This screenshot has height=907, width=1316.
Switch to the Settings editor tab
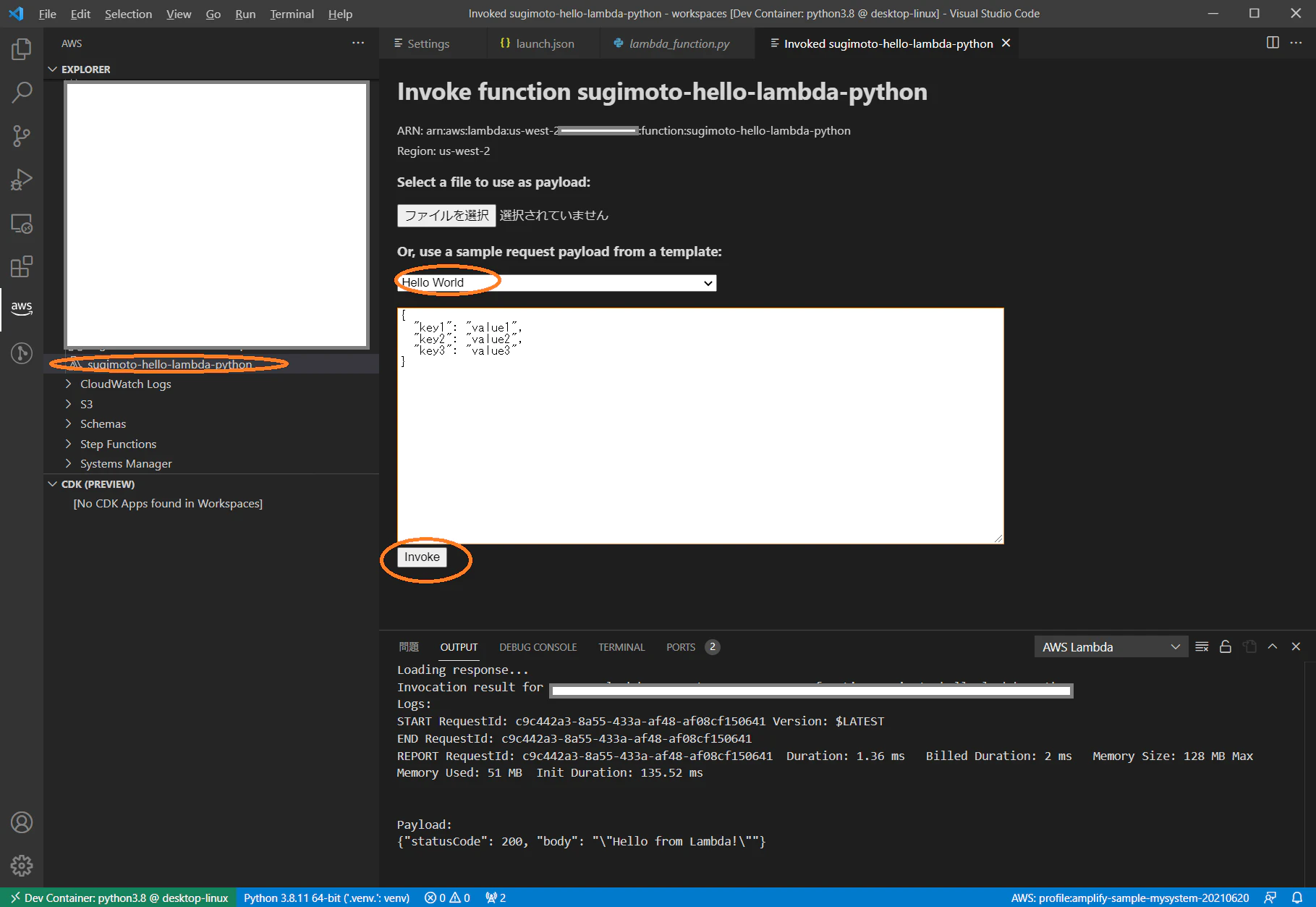(433, 43)
